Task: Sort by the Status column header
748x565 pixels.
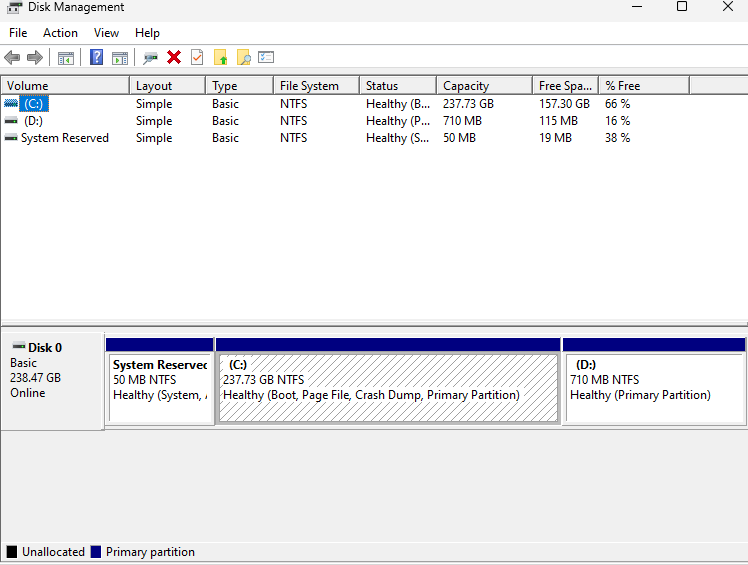Action: (398, 86)
